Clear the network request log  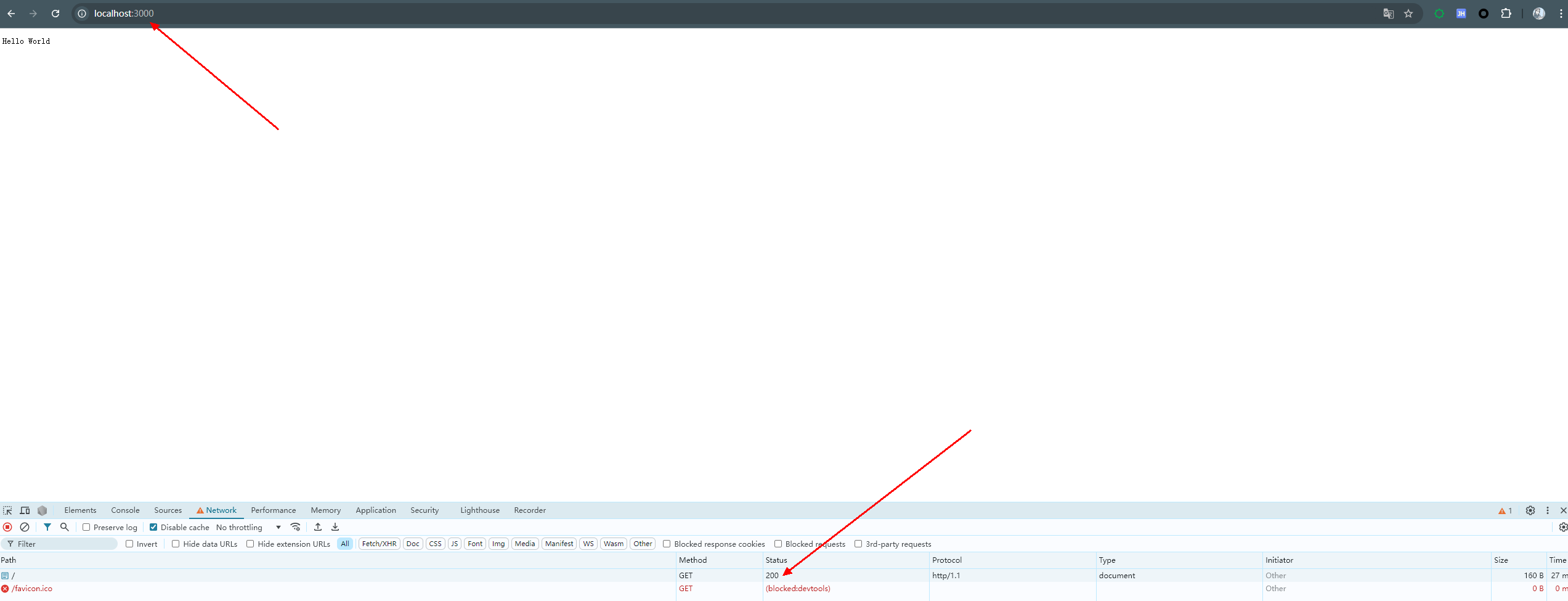(25, 527)
